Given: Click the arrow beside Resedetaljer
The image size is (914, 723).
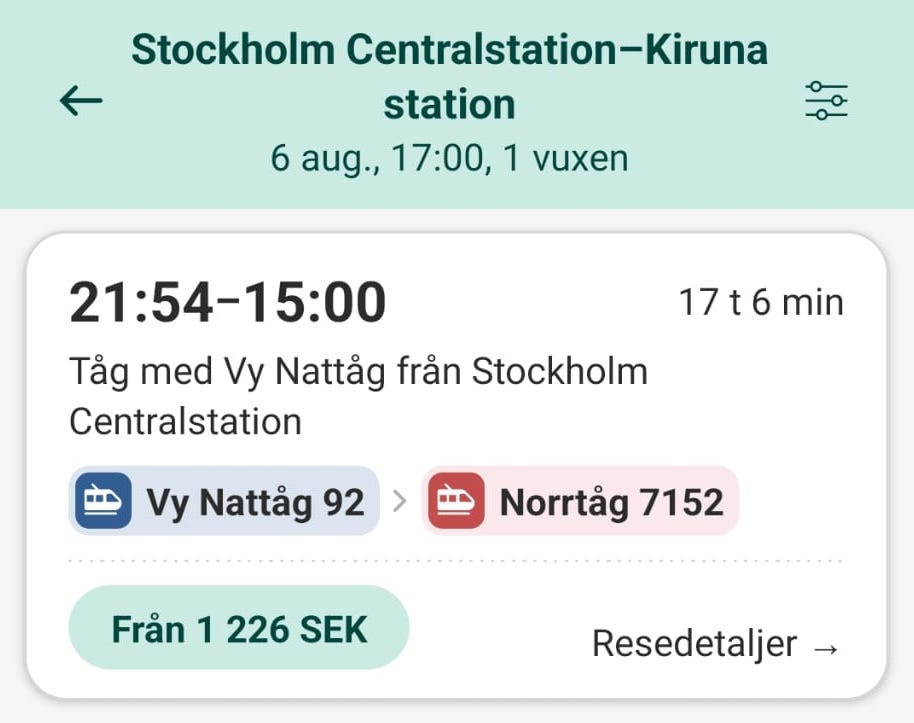Looking at the screenshot, I should (826, 647).
